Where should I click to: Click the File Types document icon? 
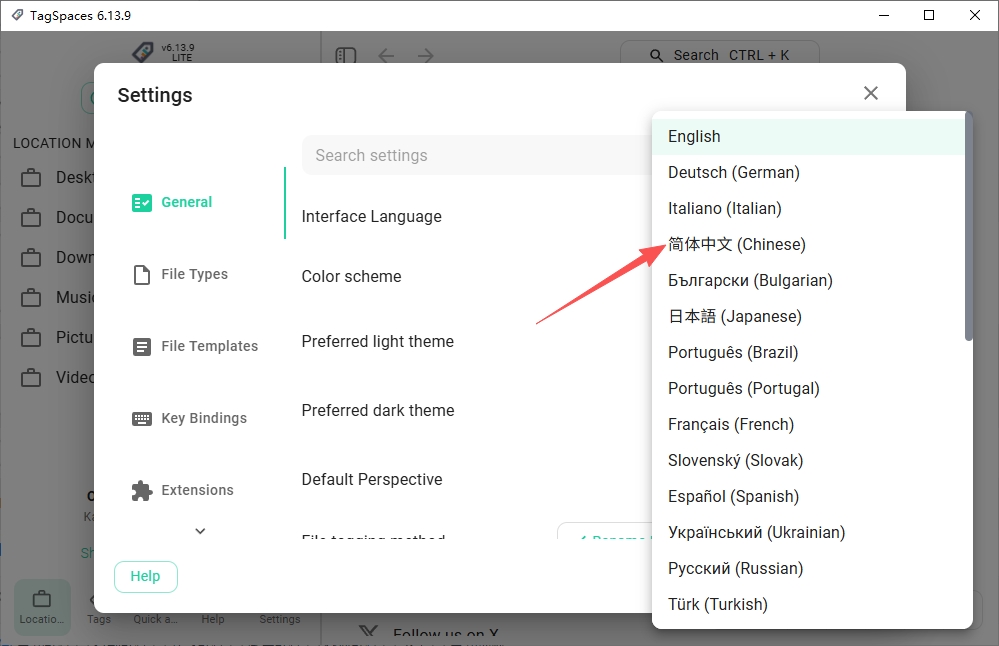[x=141, y=275]
